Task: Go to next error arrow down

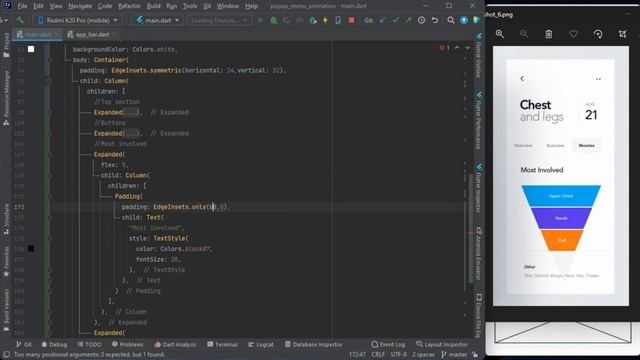Action: tap(467, 48)
